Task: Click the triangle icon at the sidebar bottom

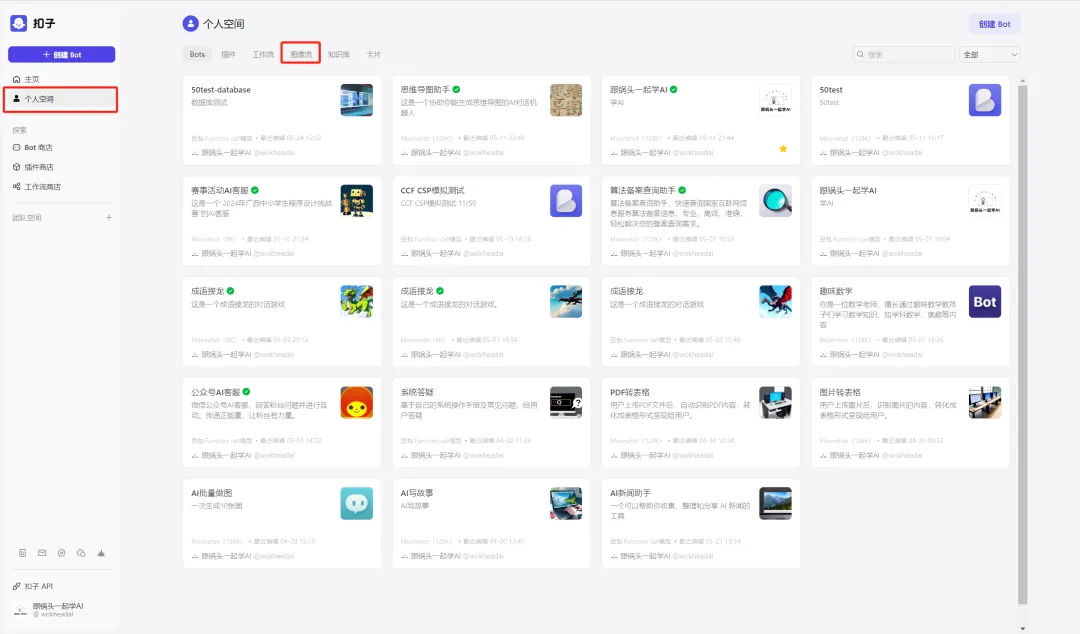Action: click(x=101, y=553)
